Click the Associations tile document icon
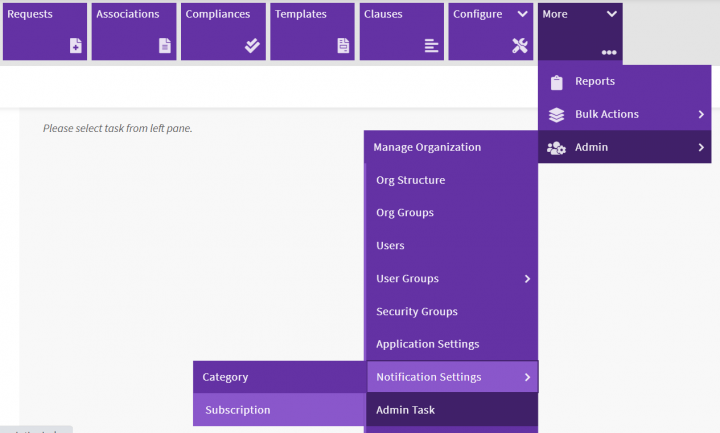 [165, 46]
